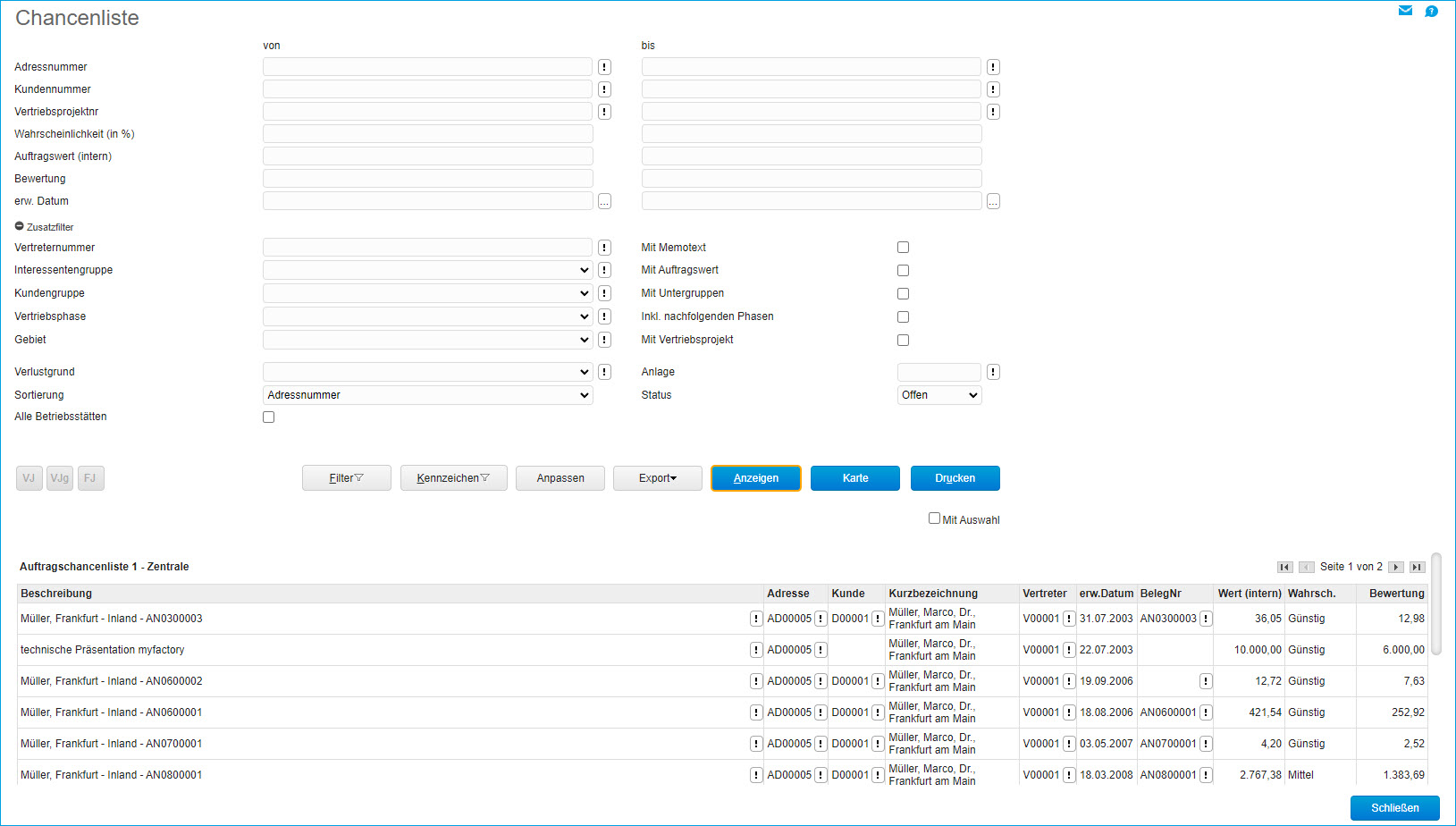This screenshot has height=826, width=1456.
Task: Open the Kennzeichen filter menu
Action: [x=453, y=478]
